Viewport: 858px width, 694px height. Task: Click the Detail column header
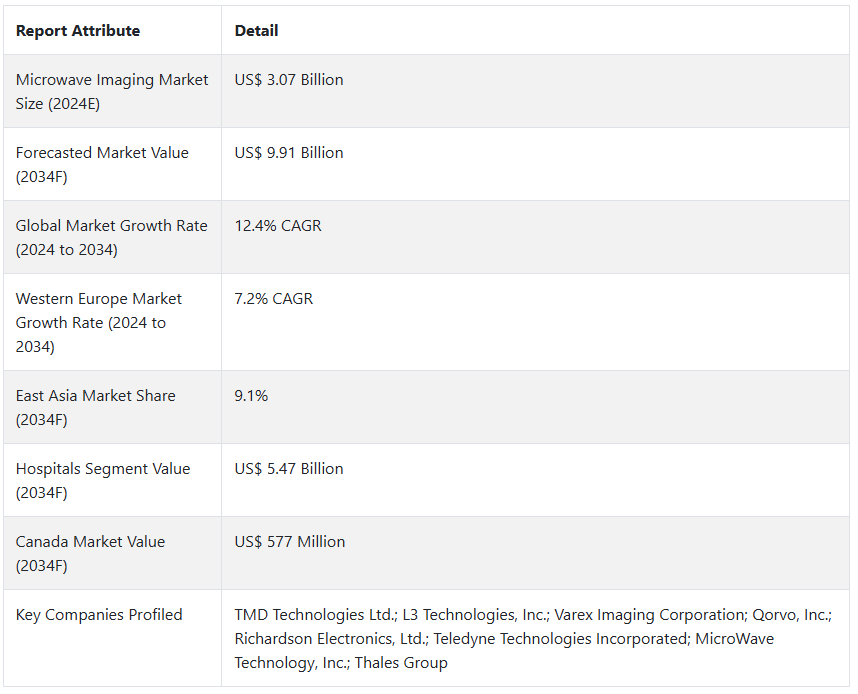pyautogui.click(x=256, y=31)
